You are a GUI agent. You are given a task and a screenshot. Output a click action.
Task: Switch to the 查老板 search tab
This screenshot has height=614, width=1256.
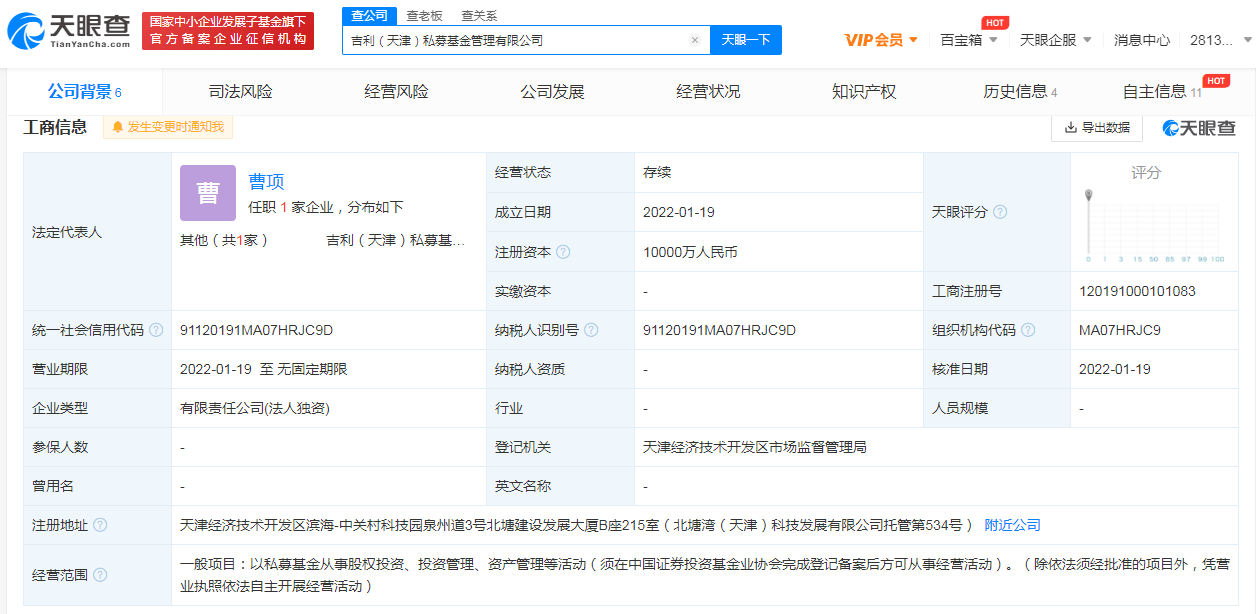(x=424, y=15)
